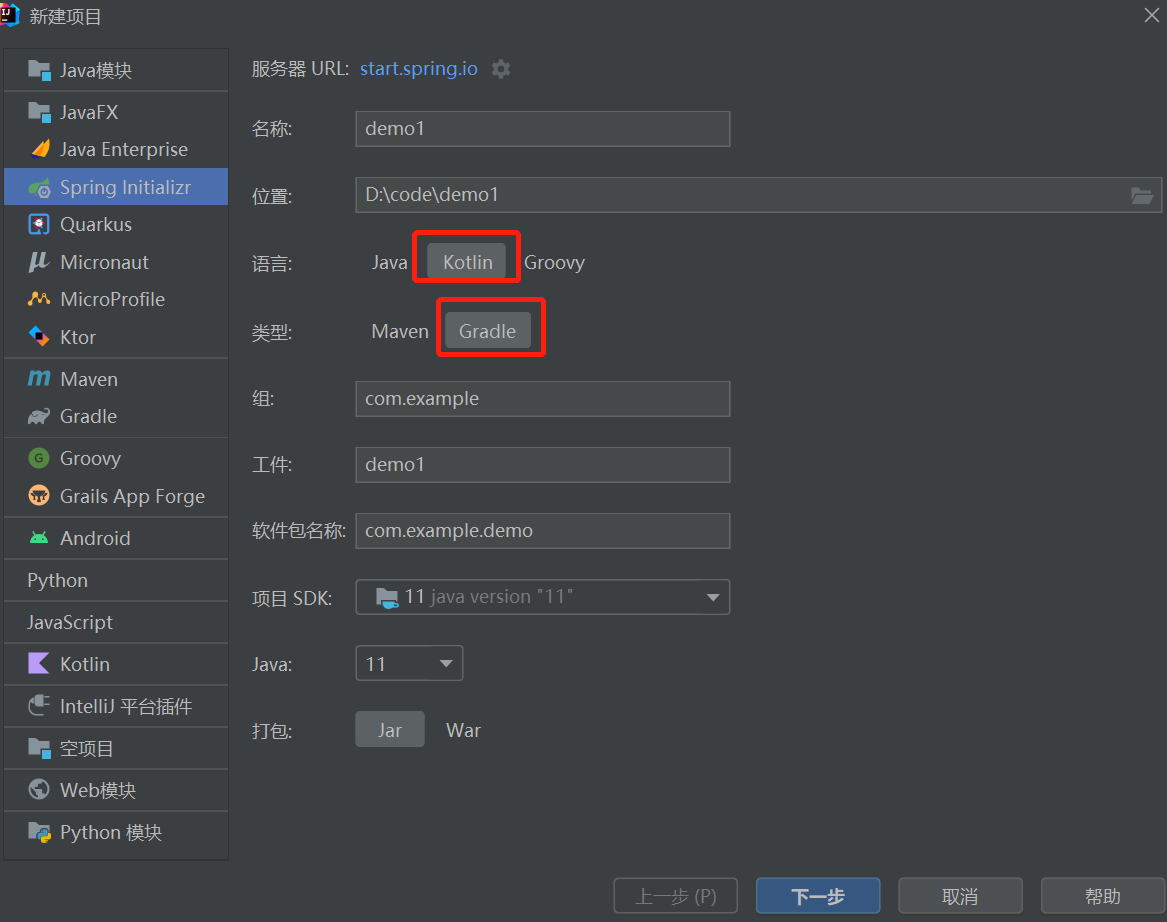Click the IntelliJ platform plugin icon
Screen dimensions: 1167x922
pyautogui.click(x=39, y=705)
